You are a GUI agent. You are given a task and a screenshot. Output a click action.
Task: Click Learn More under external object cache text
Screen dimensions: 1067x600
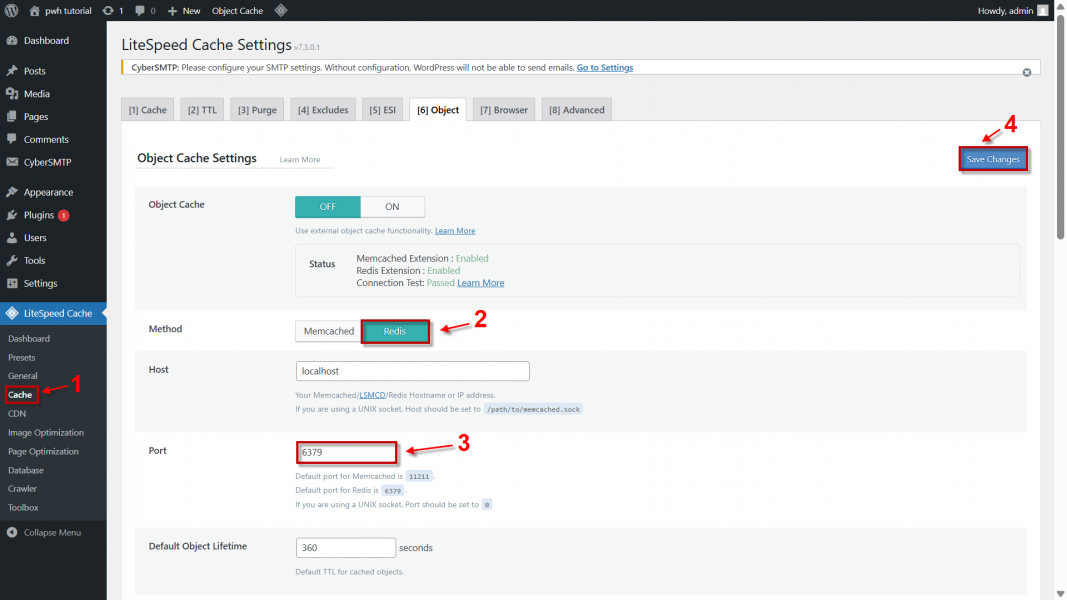(x=455, y=231)
